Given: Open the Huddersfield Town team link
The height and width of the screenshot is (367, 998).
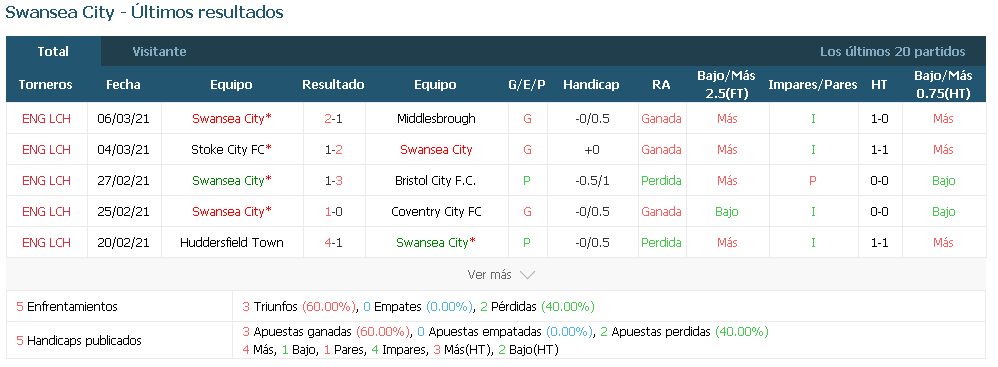Looking at the screenshot, I should (232, 242).
